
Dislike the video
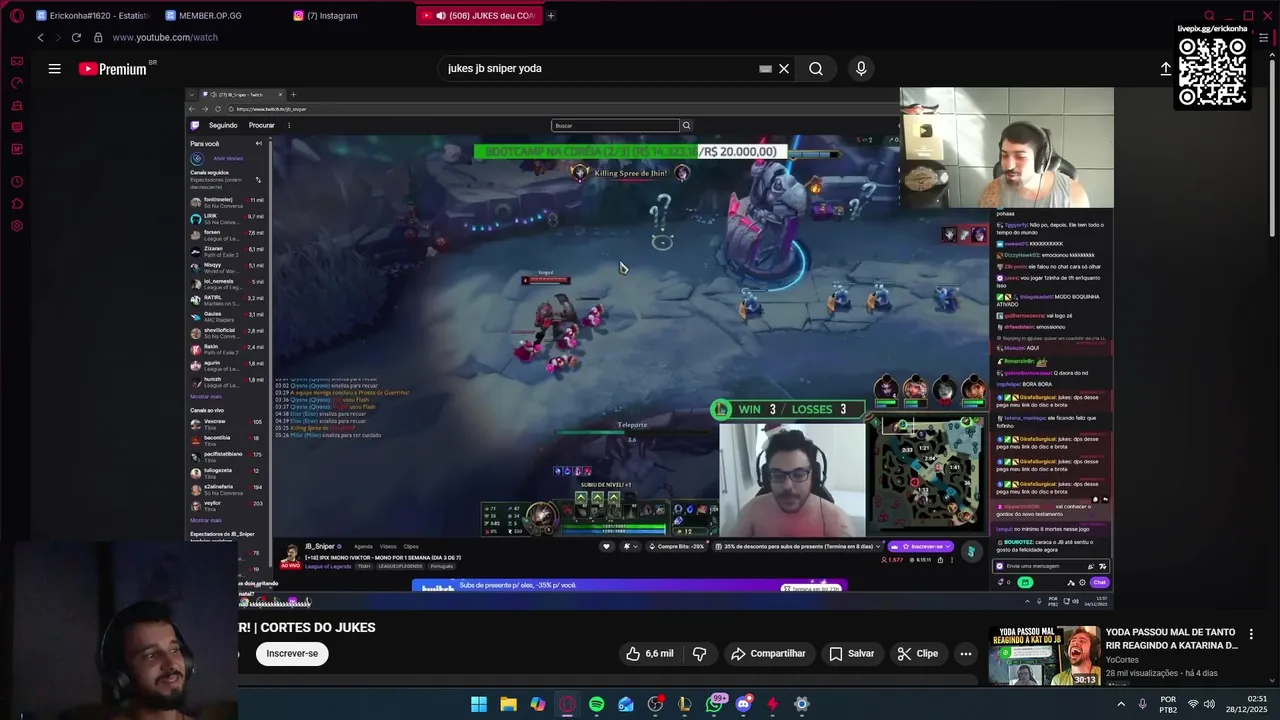coord(700,654)
